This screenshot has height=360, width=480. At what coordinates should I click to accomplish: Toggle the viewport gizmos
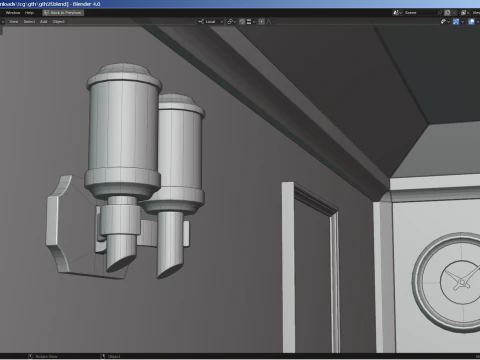point(456,22)
